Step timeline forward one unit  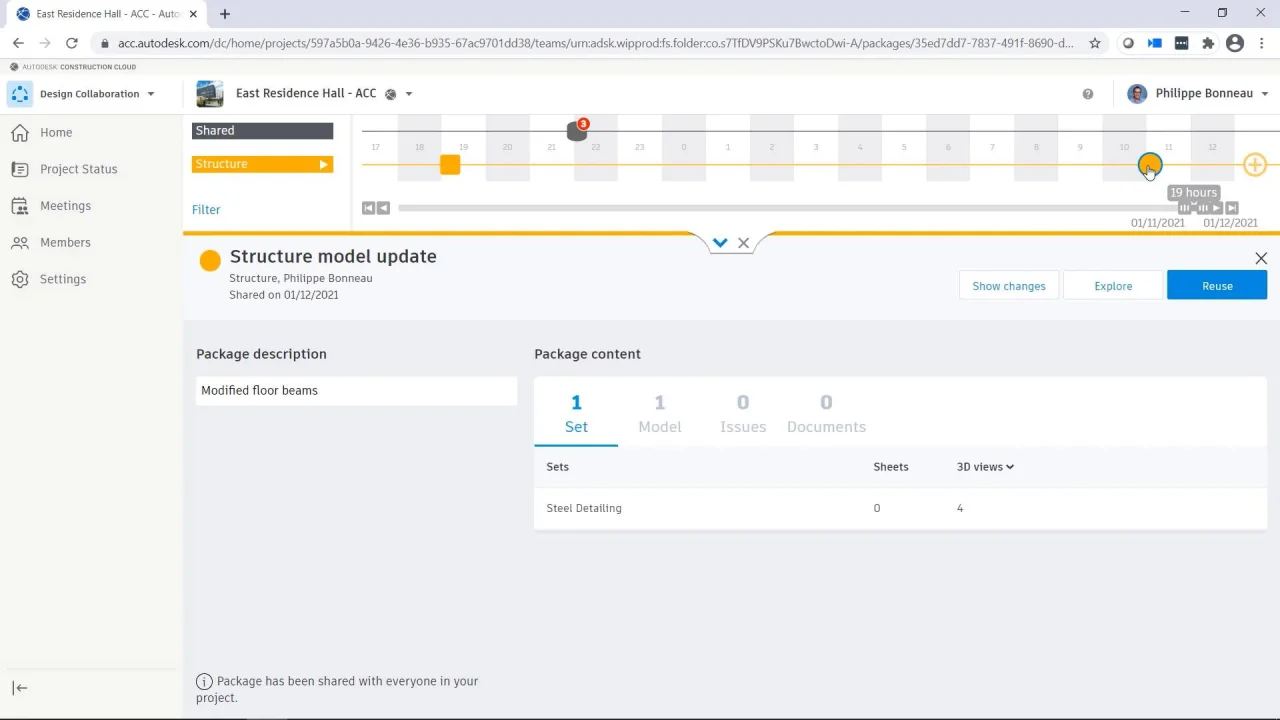point(1217,208)
